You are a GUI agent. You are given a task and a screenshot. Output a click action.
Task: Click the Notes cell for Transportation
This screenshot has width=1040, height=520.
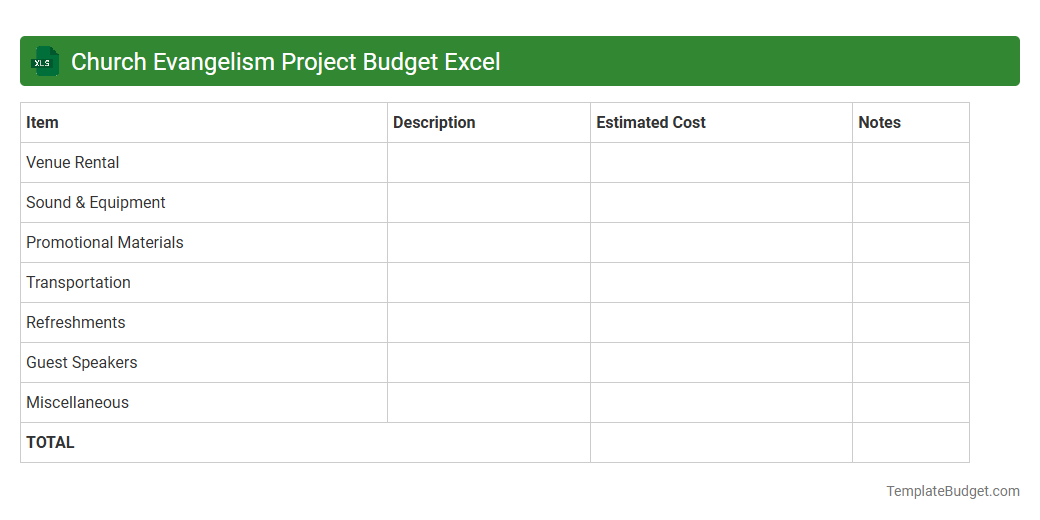click(911, 283)
